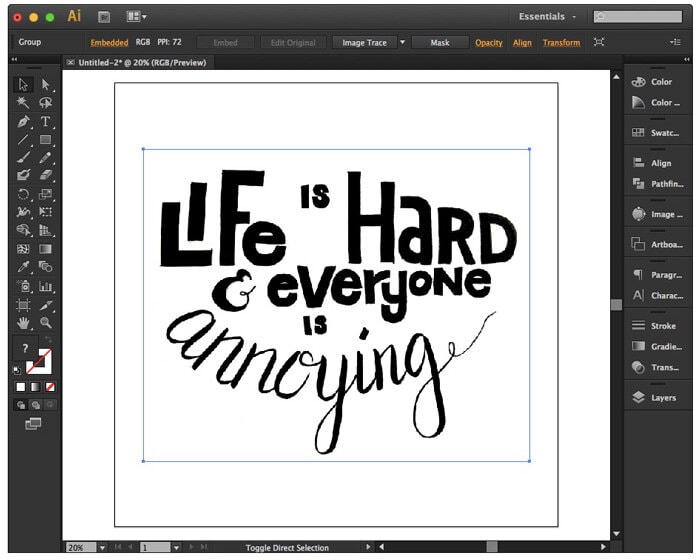Viewport: 700px width, 560px height.
Task: Open the Transform link
Action: 561,42
